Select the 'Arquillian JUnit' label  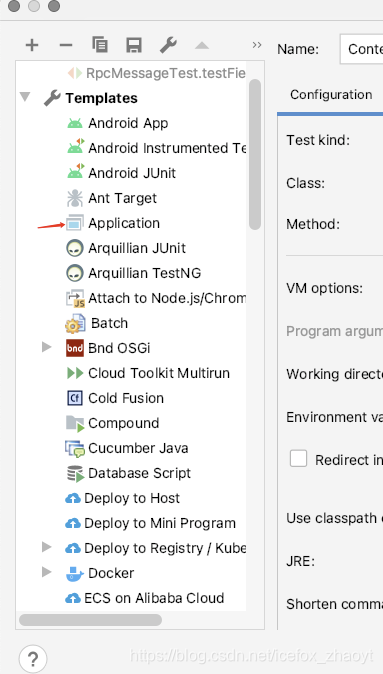[137, 248]
